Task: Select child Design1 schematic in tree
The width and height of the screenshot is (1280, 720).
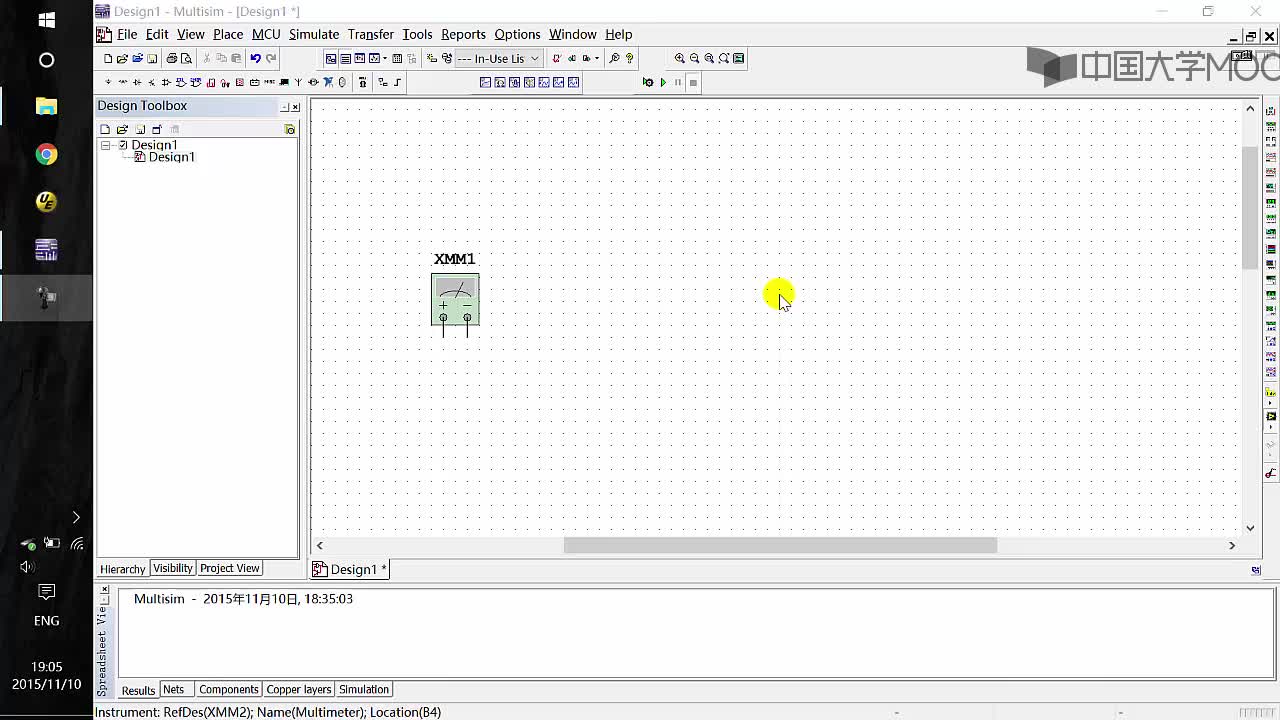Action: [x=171, y=157]
